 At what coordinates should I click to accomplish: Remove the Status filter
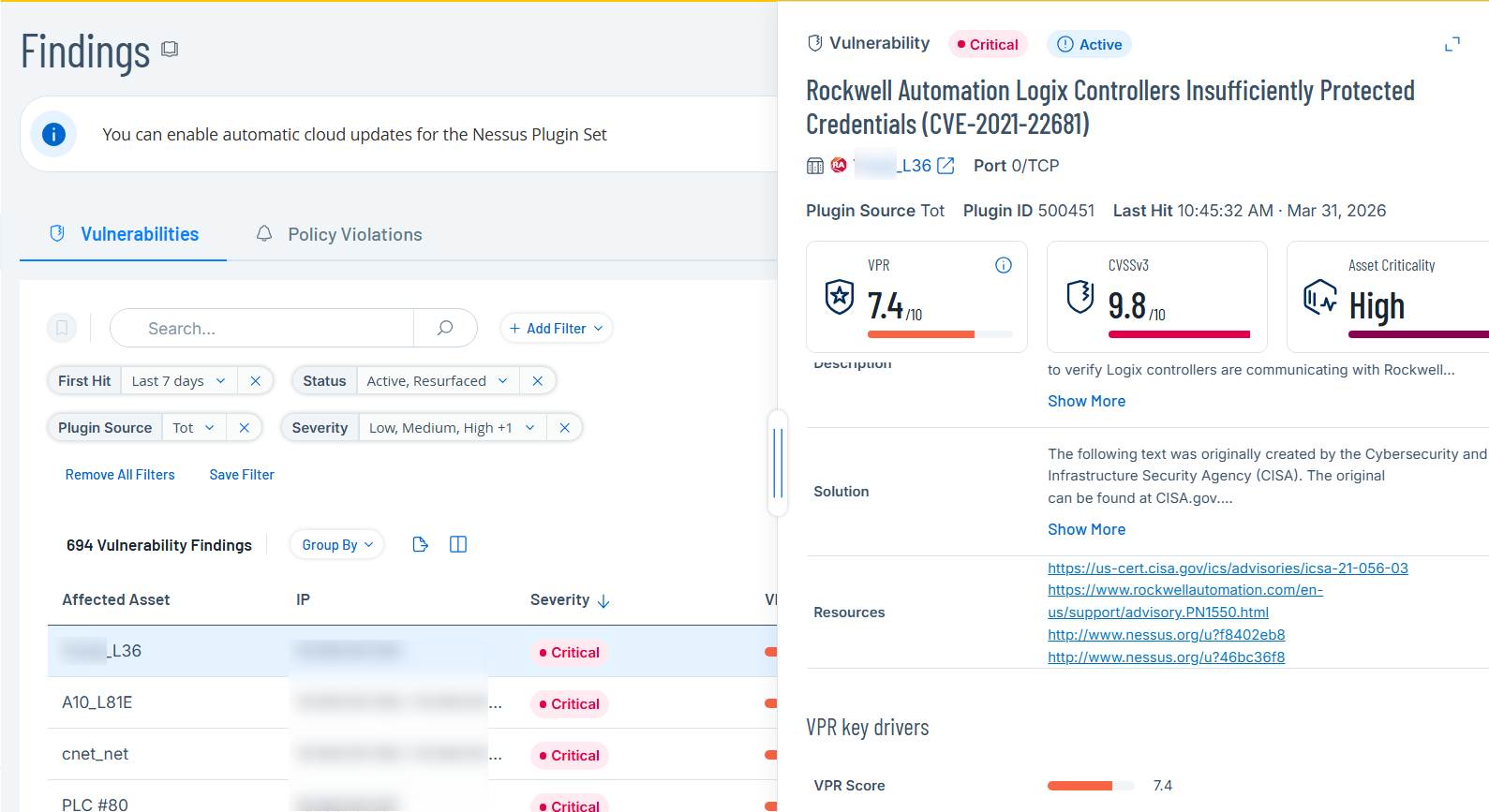point(537,381)
